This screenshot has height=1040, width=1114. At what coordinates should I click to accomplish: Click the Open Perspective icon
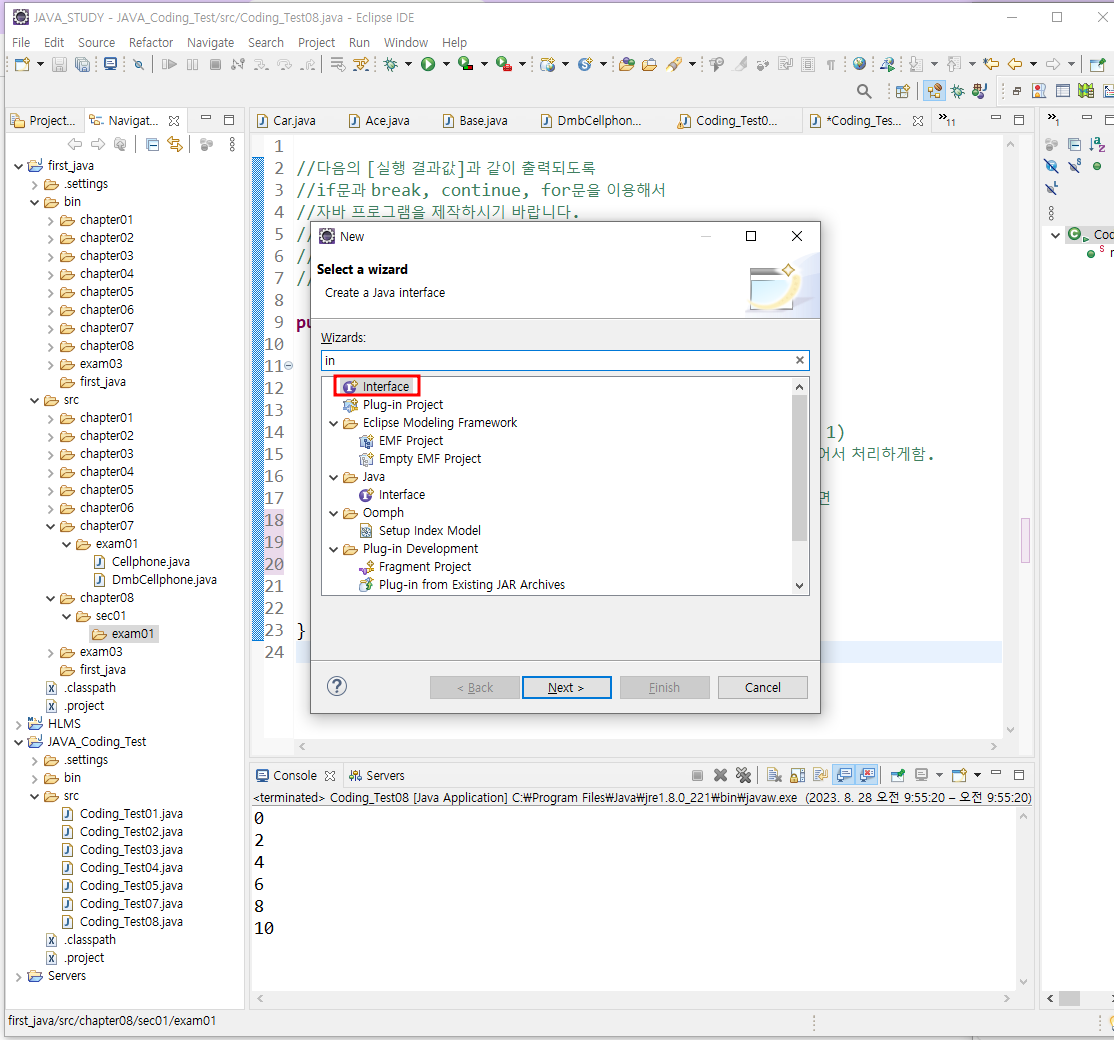pos(902,91)
